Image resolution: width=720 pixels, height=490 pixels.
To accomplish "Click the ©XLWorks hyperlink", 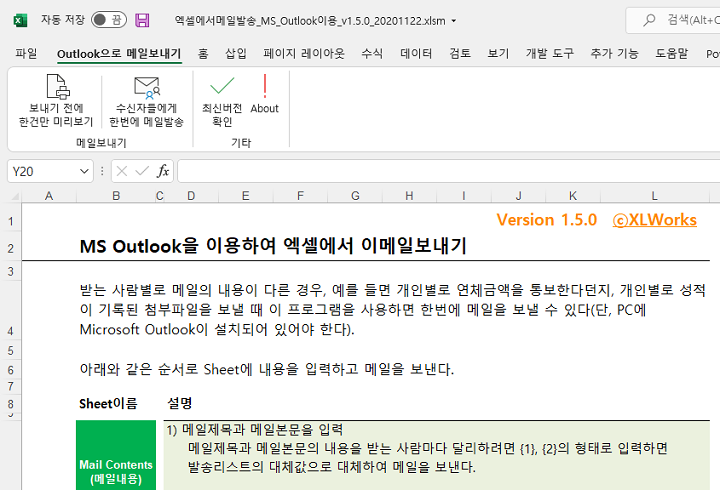I will 654,220.
